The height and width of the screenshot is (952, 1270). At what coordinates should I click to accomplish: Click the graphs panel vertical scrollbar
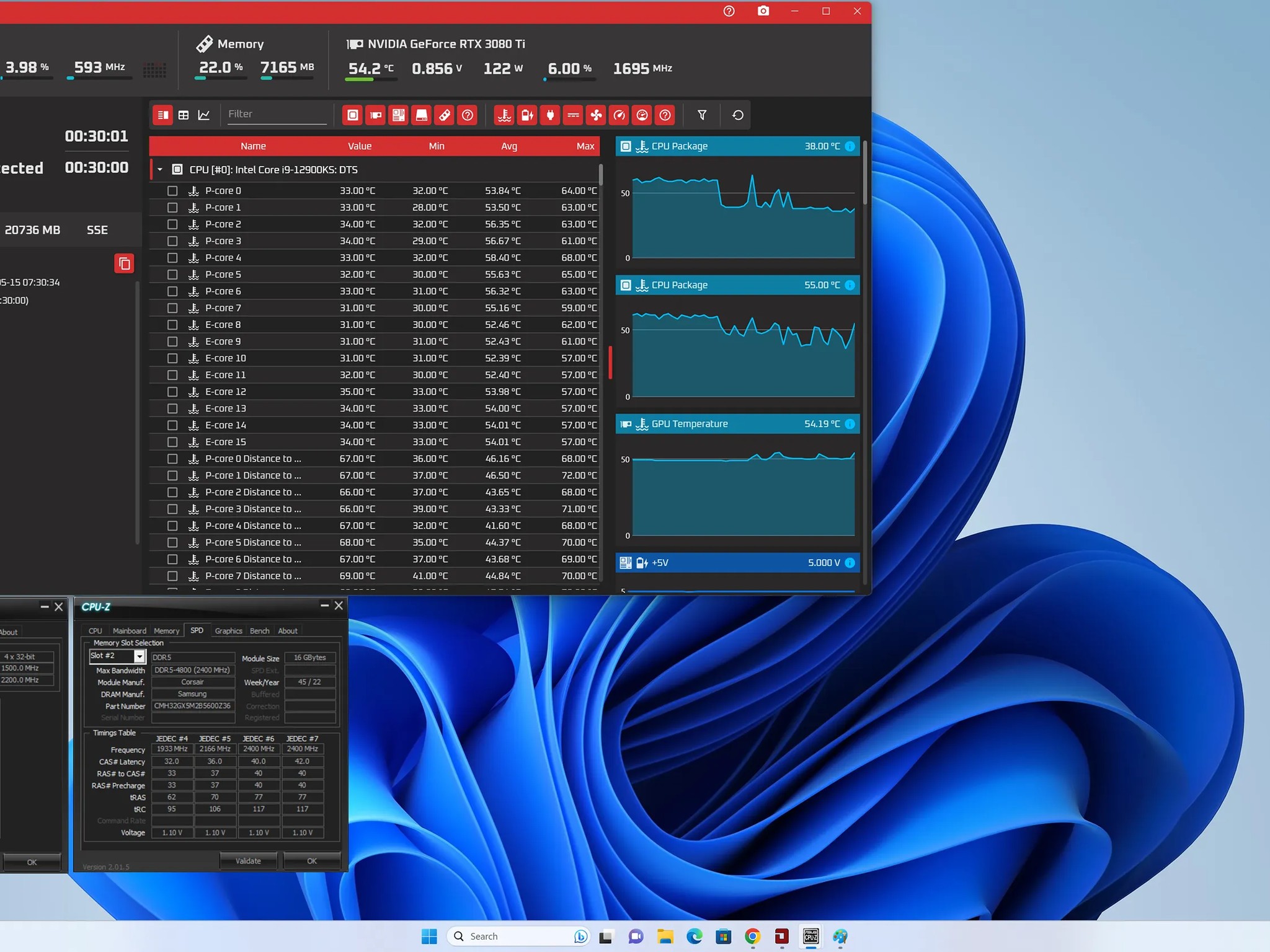point(865,174)
